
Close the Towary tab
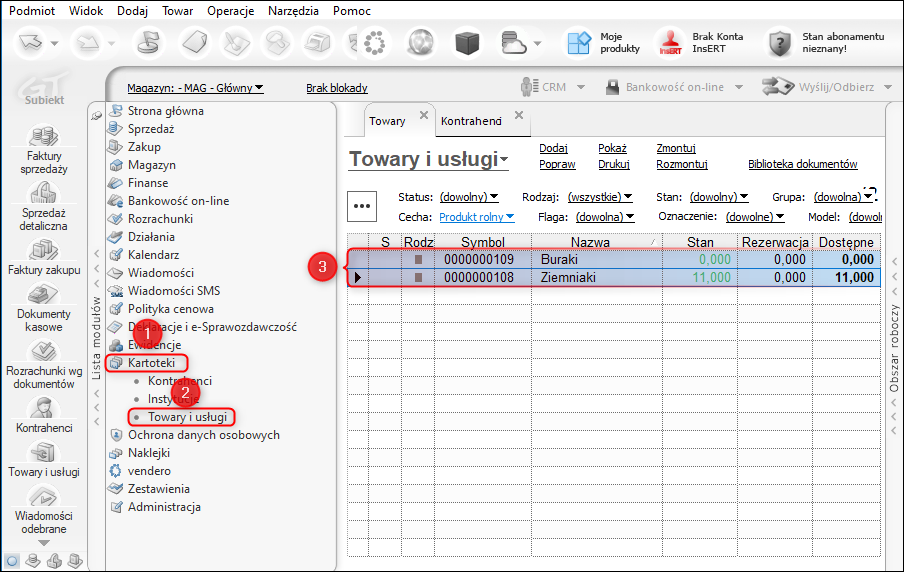click(x=424, y=115)
